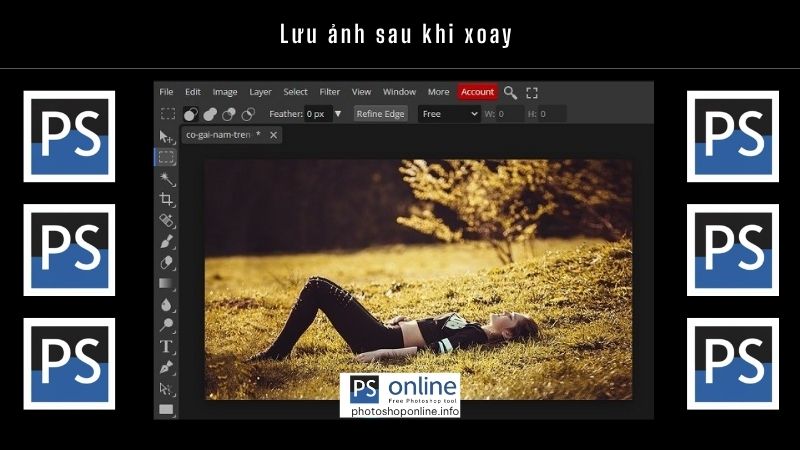Open the Feather value dropdown arrow
Image resolution: width=800 pixels, height=450 pixels.
point(338,114)
